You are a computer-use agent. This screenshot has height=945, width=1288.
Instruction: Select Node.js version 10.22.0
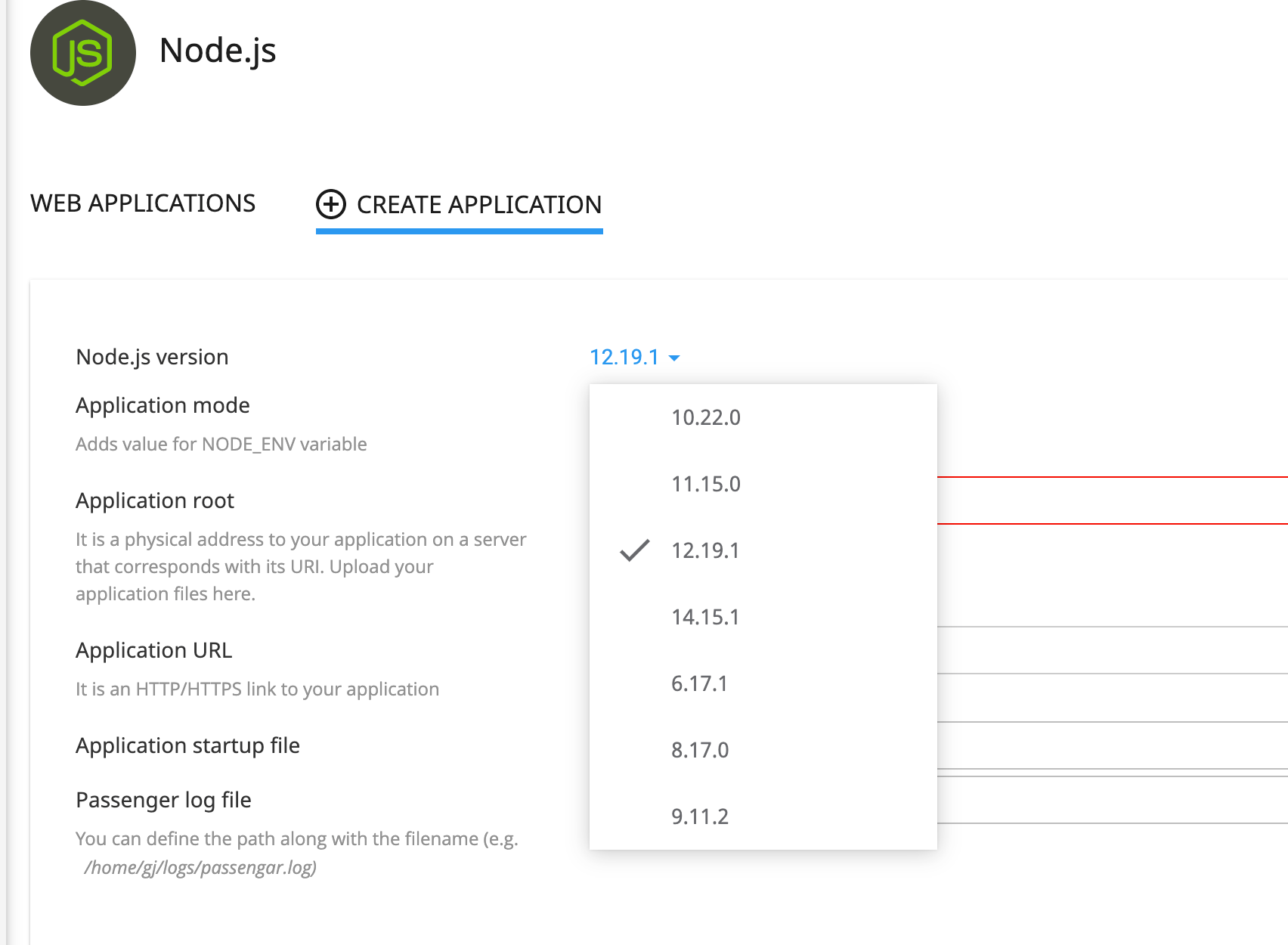[763, 417]
